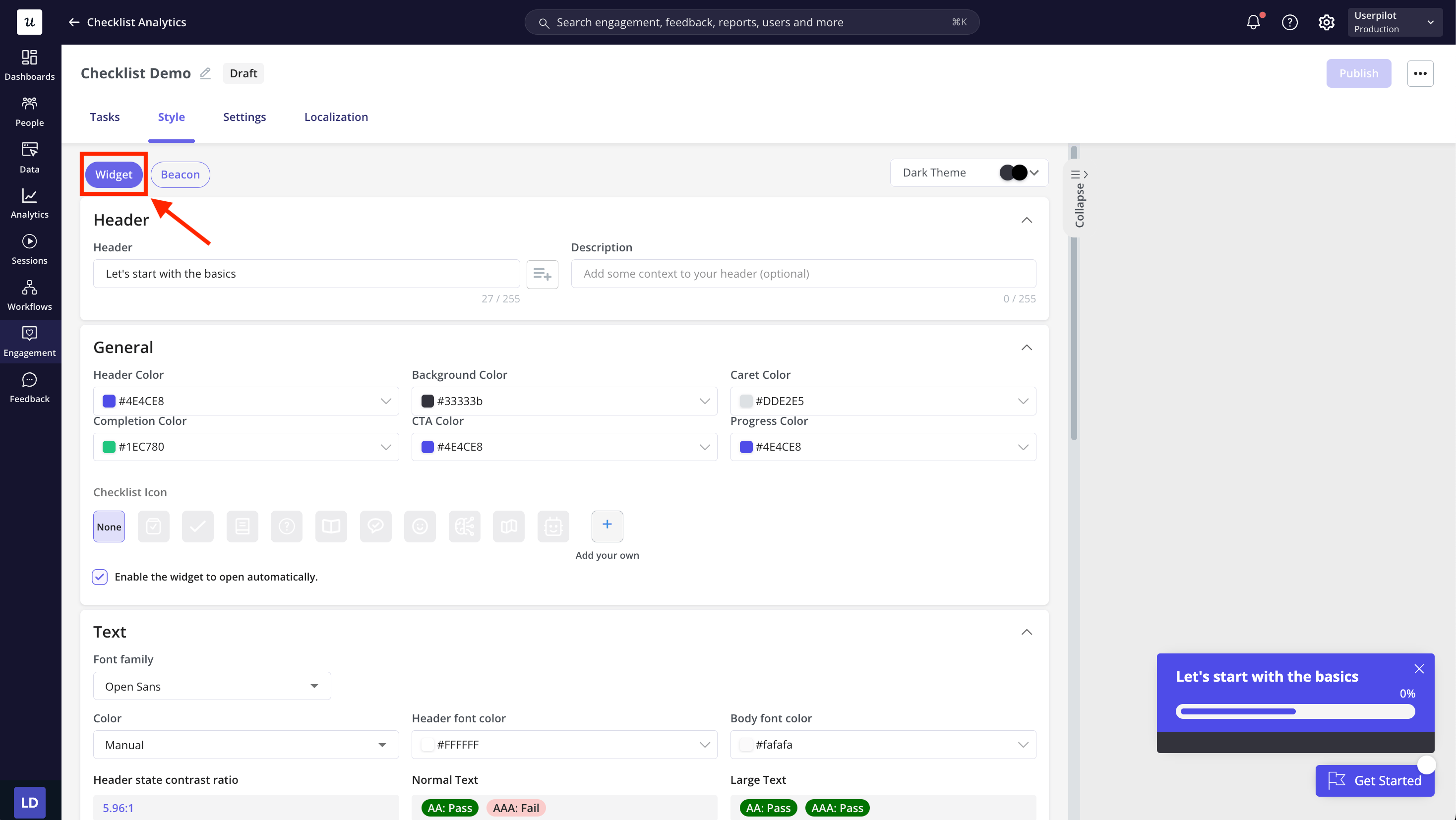The height and width of the screenshot is (820, 1456).
Task: Click the pencil icon to rename Checklist Demo
Action: 205,73
